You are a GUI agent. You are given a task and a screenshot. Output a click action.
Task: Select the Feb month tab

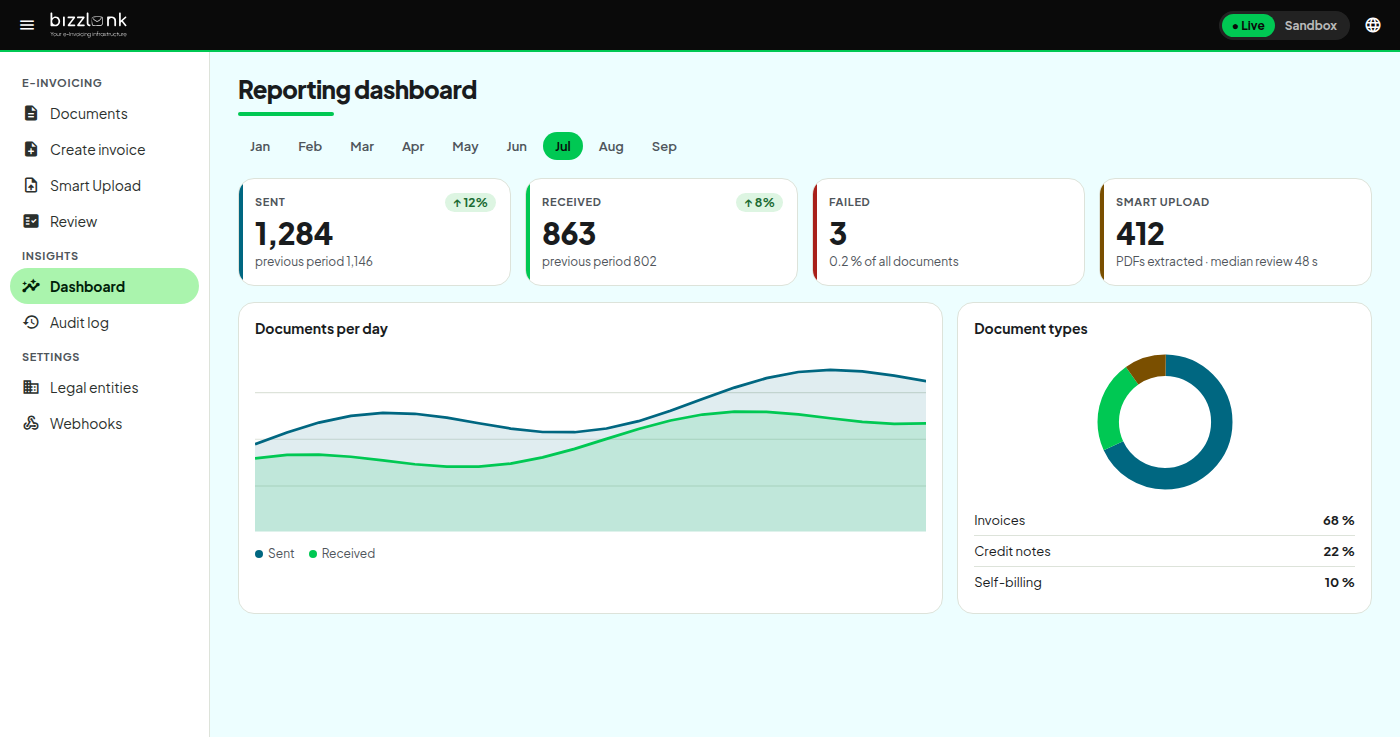[310, 146]
